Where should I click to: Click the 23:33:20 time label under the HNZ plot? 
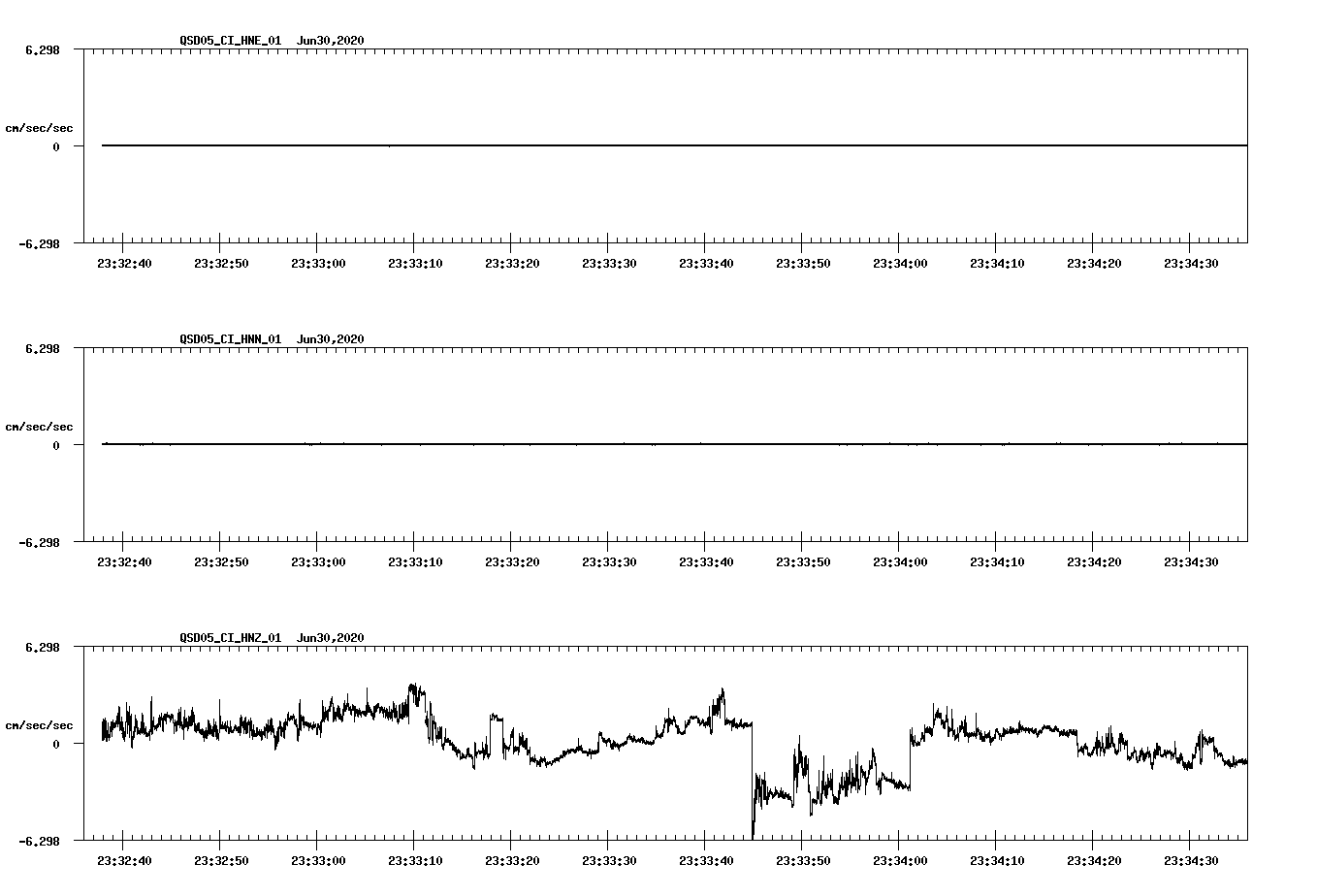coord(512,860)
